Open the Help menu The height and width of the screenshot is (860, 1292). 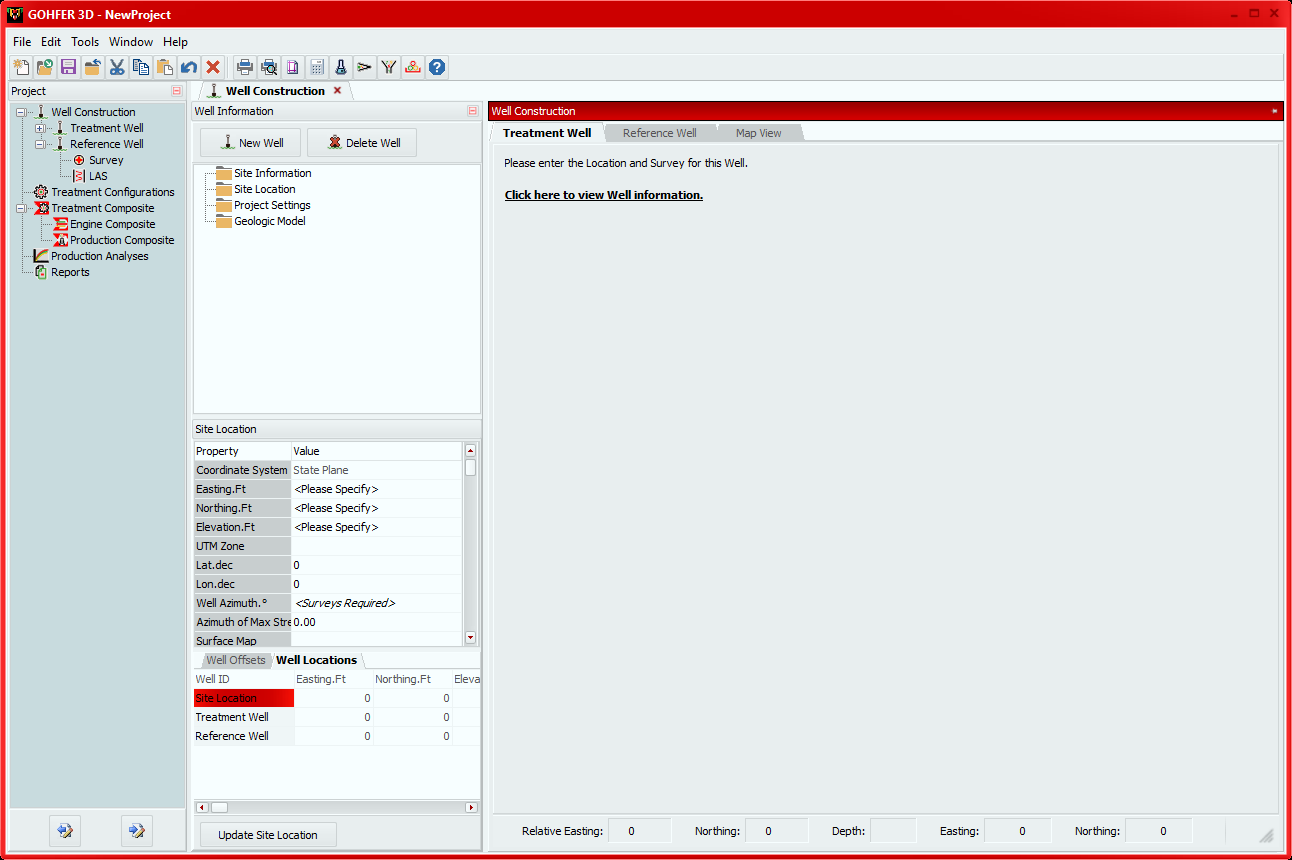coord(176,42)
